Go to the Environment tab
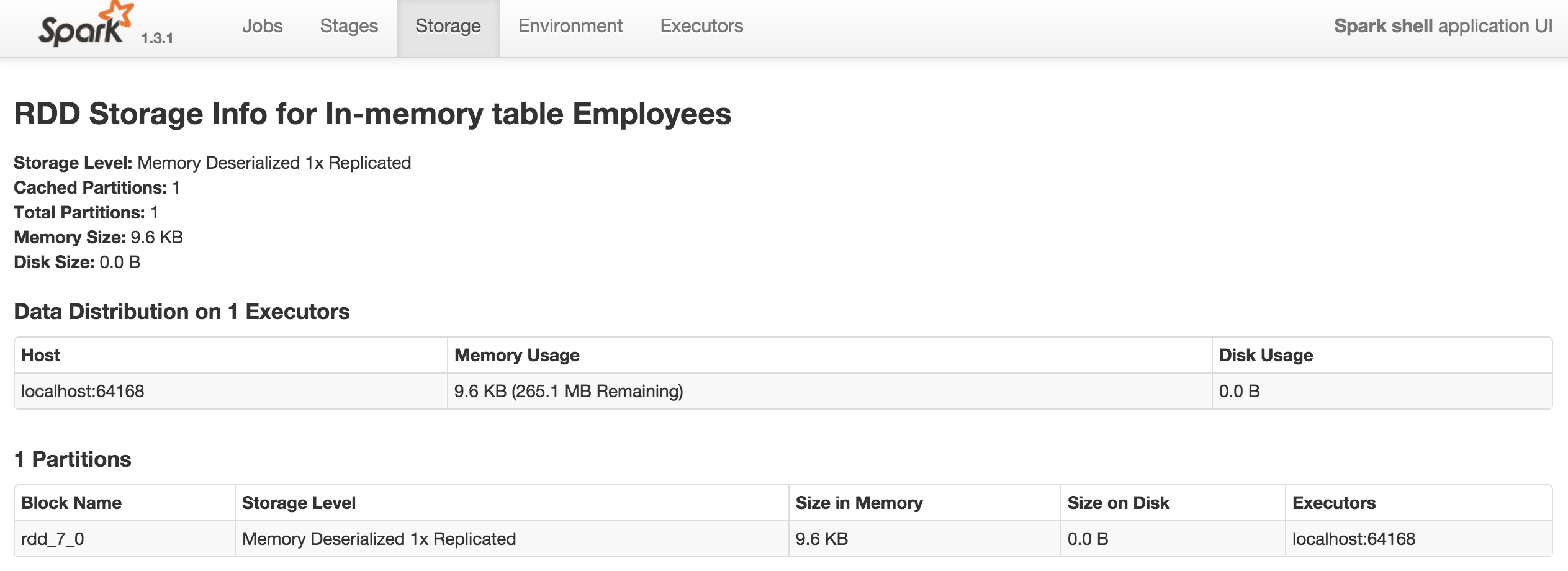Viewport: 1568px width, 571px height. 570,26
